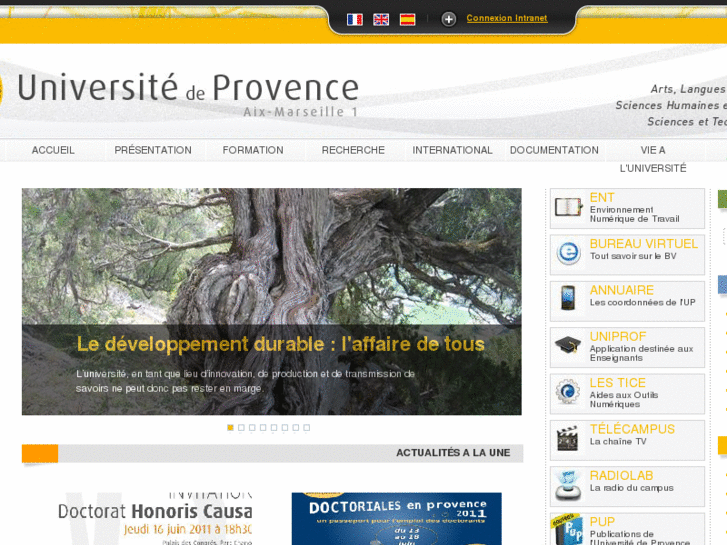
Task: Switch site language to English flag
Action: (x=381, y=19)
